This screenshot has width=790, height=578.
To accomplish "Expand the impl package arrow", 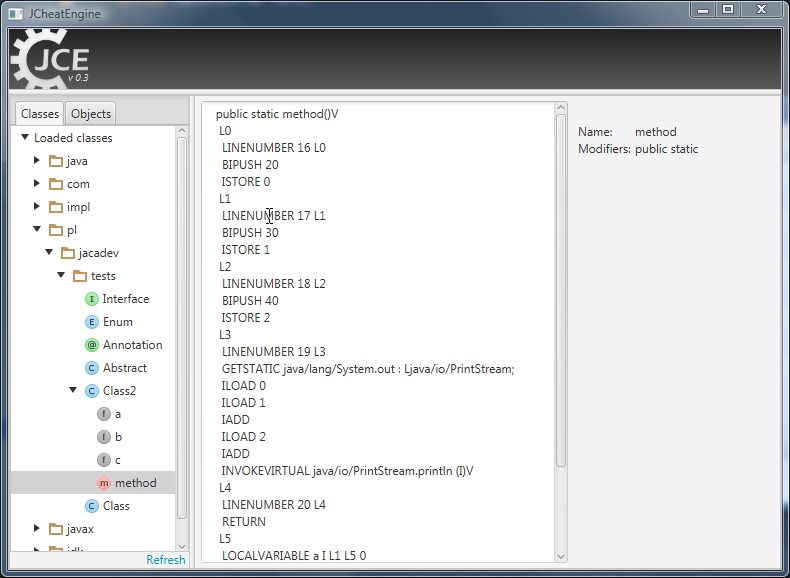I will [x=37, y=206].
